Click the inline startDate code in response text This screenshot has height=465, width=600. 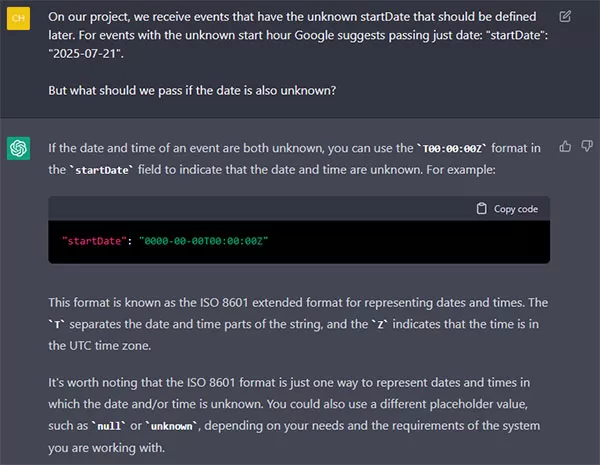pyautogui.click(x=102, y=170)
